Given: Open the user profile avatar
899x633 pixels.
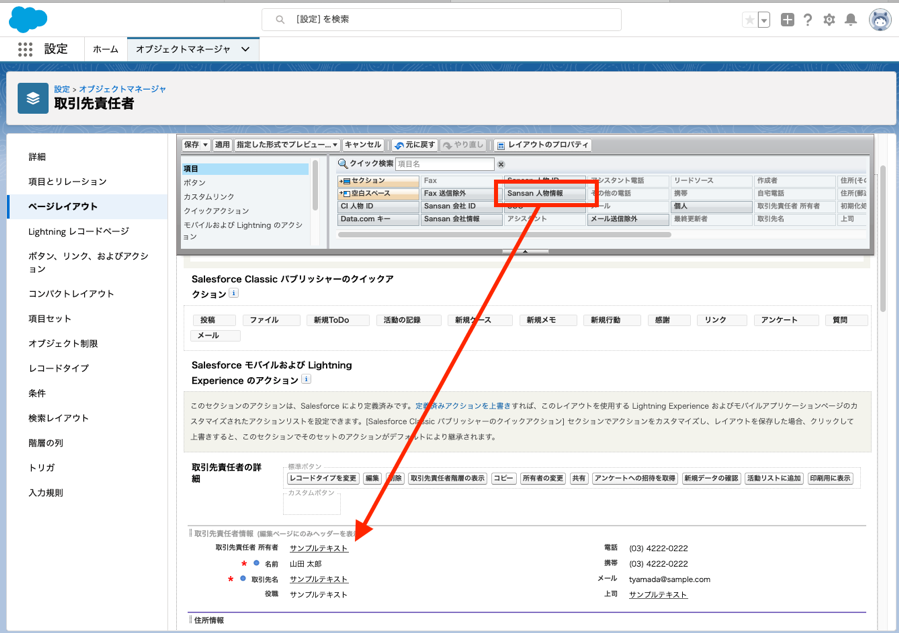Looking at the screenshot, I should (880, 20).
